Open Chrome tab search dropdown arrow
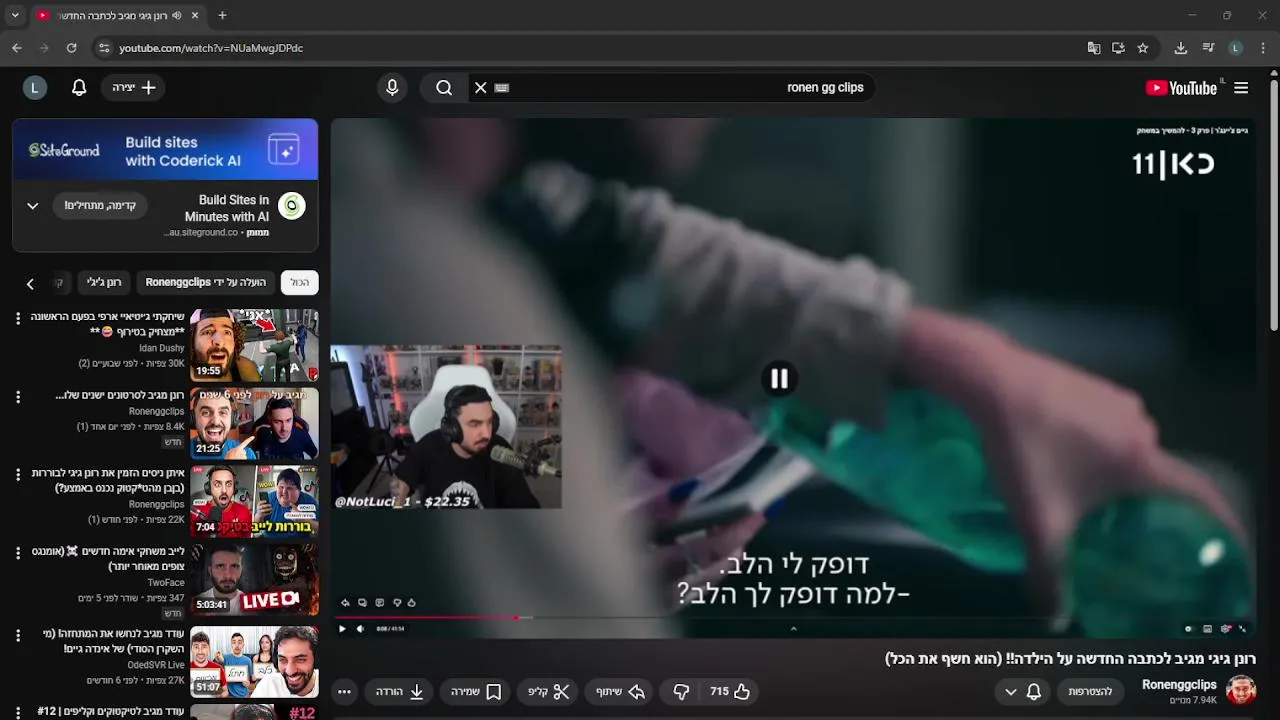The width and height of the screenshot is (1280, 720). [x=15, y=15]
